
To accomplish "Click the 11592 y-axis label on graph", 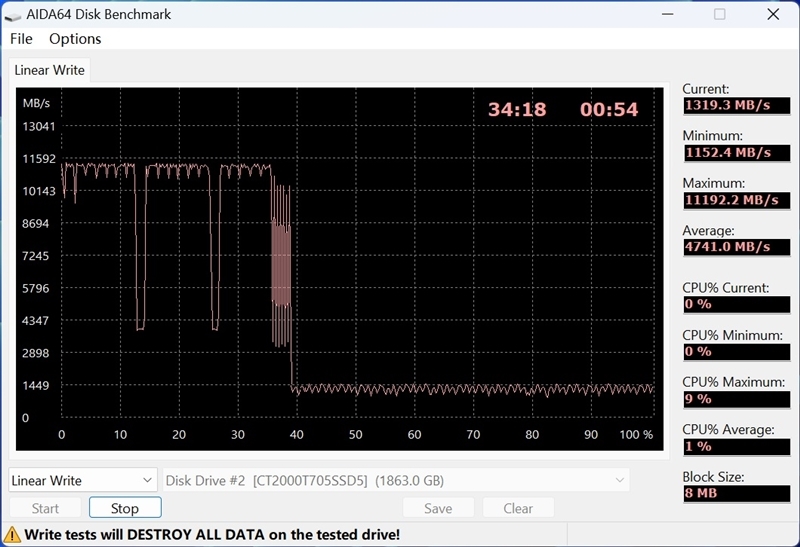I will pyautogui.click(x=38, y=159).
